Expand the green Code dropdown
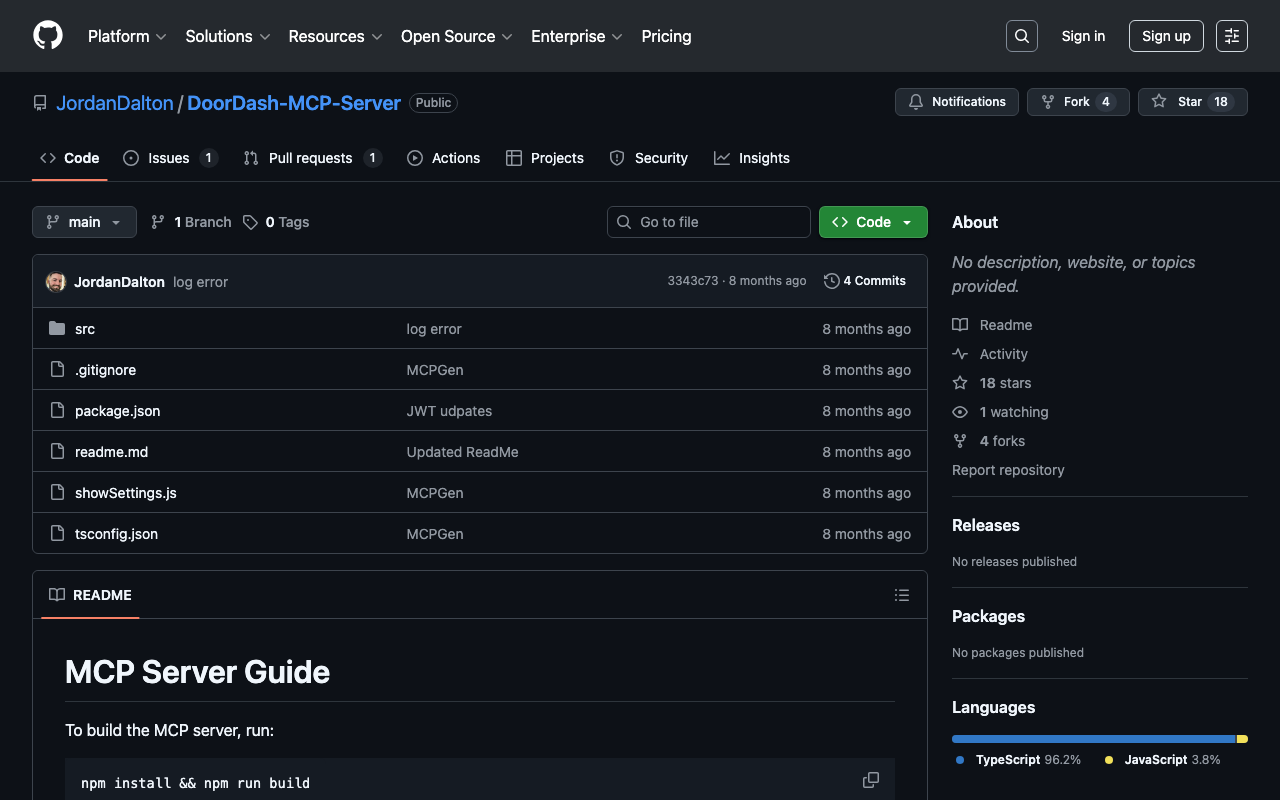 [x=872, y=222]
